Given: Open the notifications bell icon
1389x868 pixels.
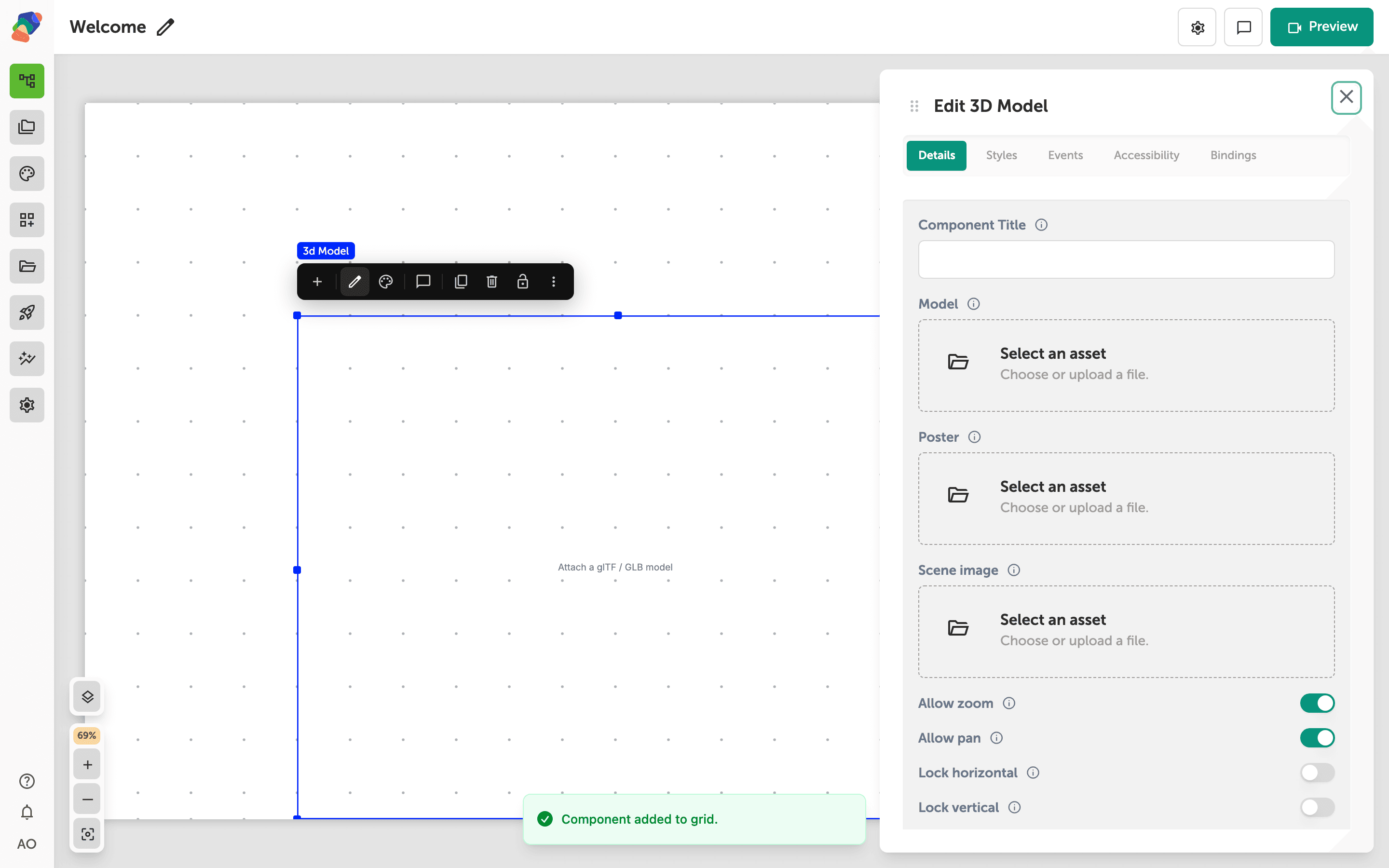Looking at the screenshot, I should 27,813.
